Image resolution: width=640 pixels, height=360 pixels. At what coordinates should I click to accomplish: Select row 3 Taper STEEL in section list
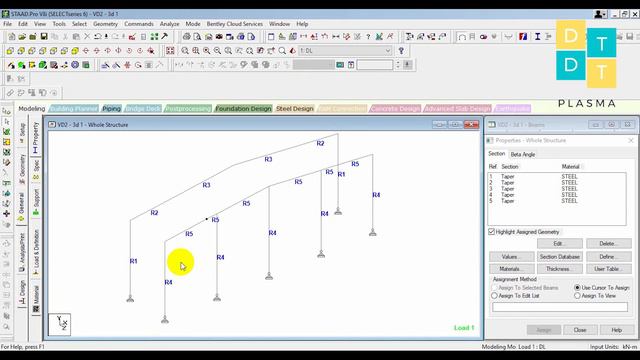(557, 189)
